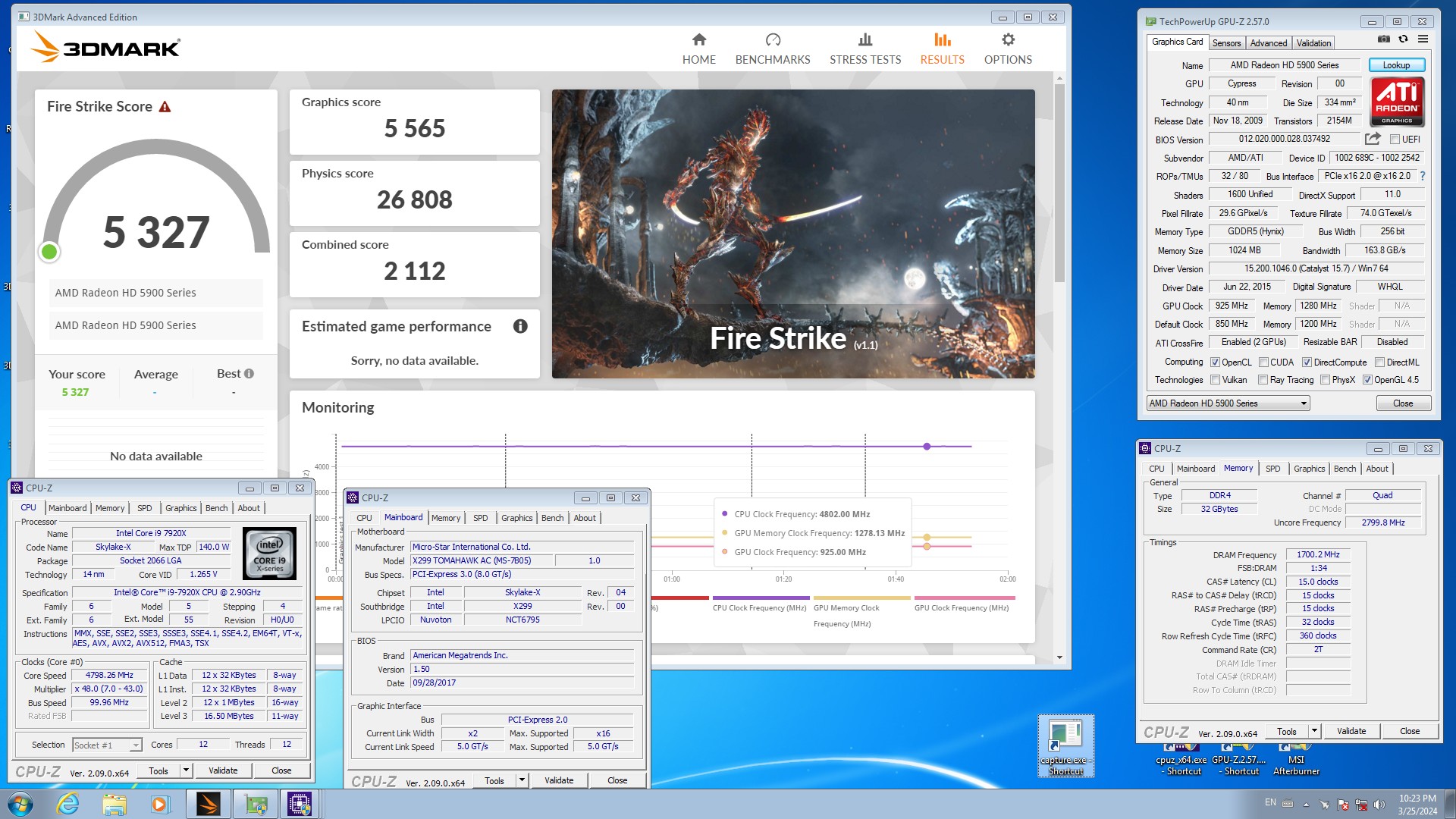This screenshot has height=819, width=1456.
Task: Toggle the CUDA checkbox in GPU-Z
Action: tap(1263, 362)
